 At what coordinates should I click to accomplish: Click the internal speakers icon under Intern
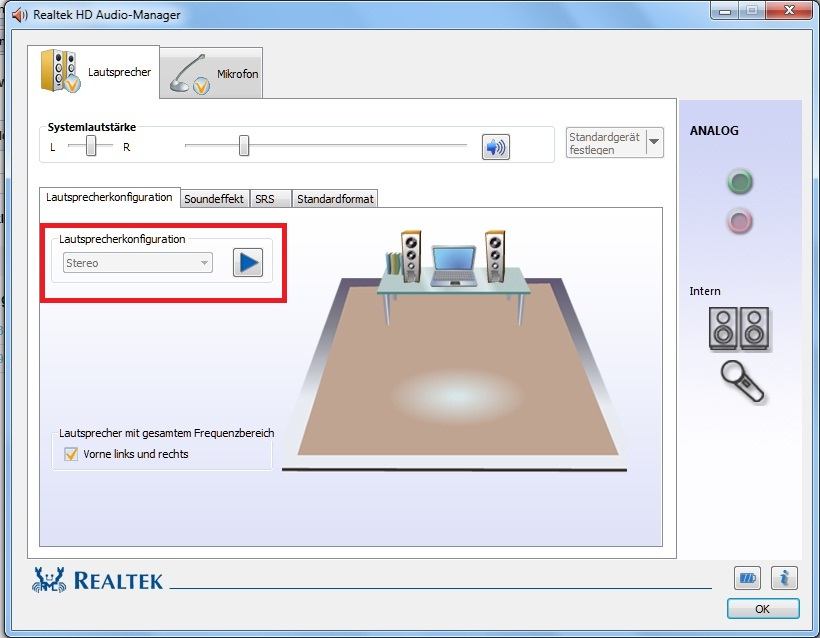(739, 328)
